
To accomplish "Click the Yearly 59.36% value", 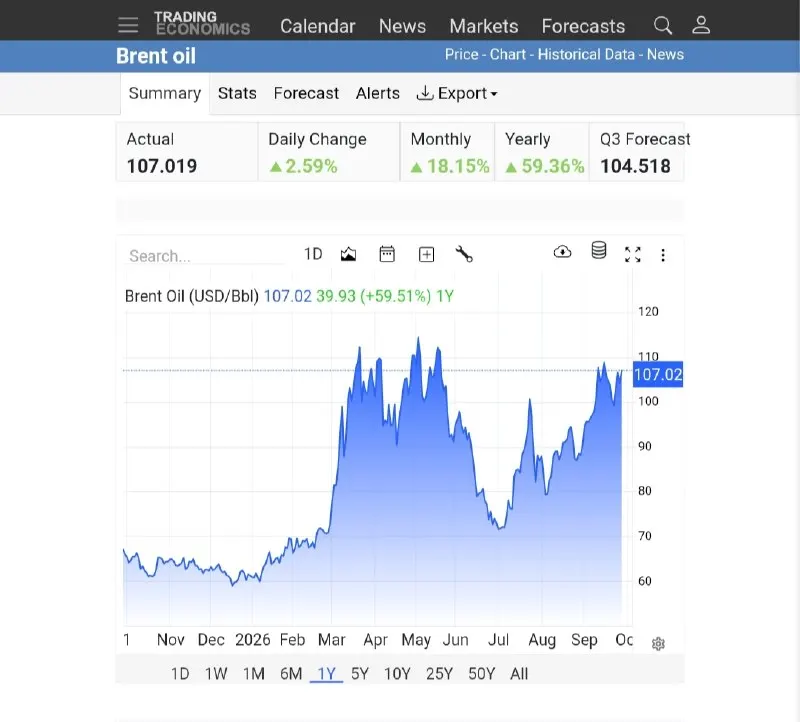I will point(544,166).
